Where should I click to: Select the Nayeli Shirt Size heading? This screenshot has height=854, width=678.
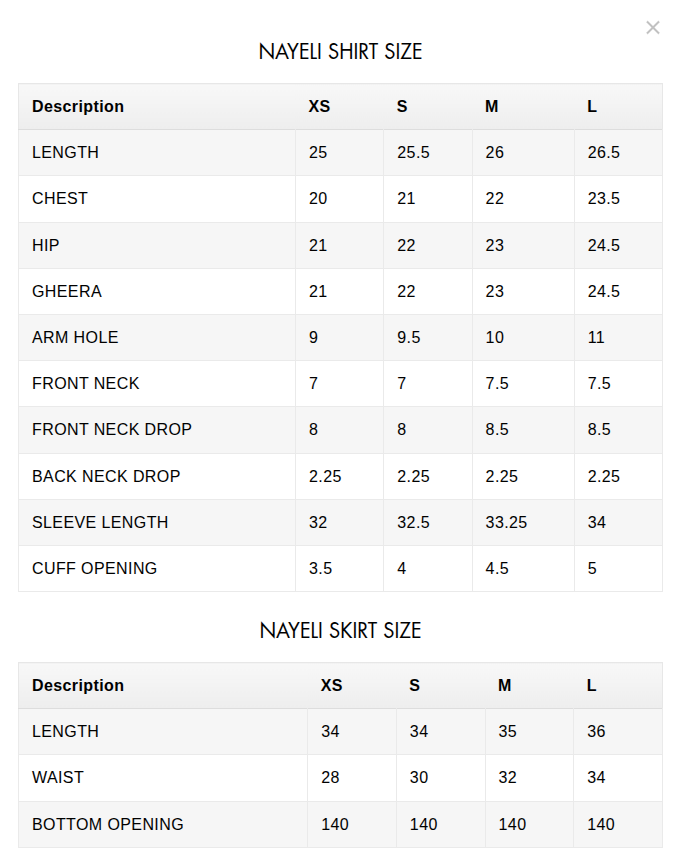[x=340, y=52]
